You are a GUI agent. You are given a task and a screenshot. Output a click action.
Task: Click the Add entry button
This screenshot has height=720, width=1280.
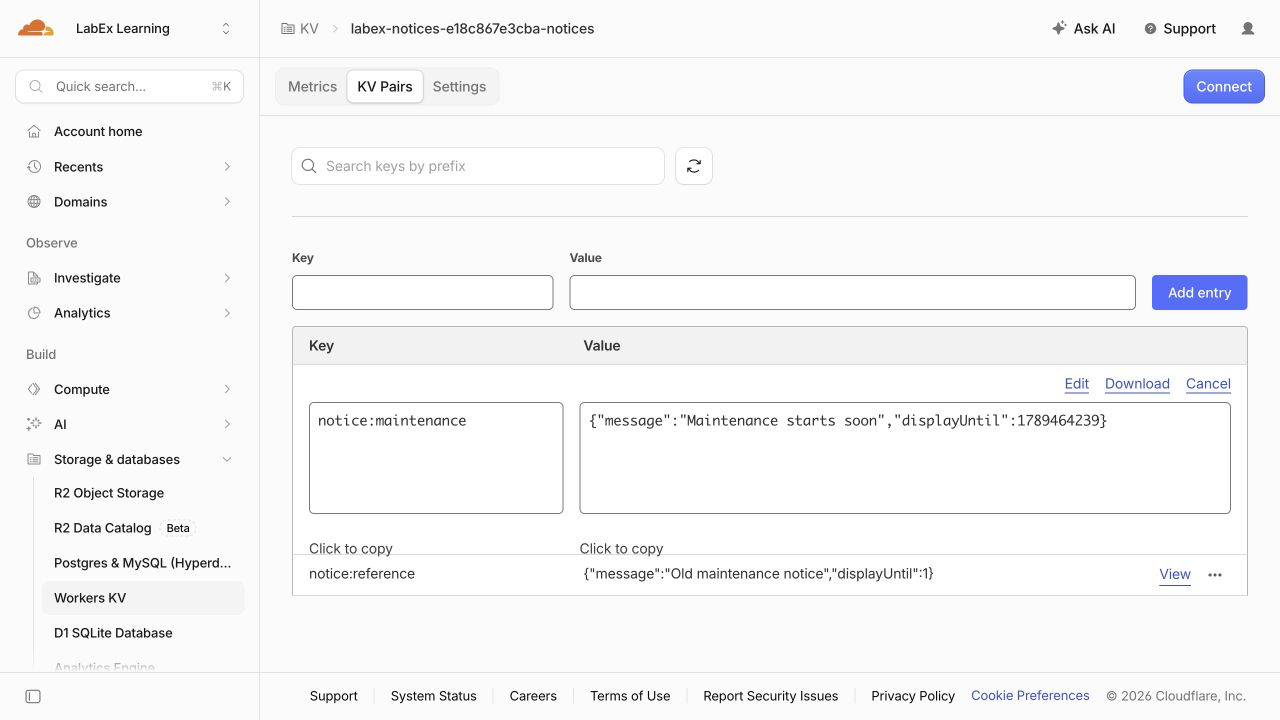point(1200,292)
